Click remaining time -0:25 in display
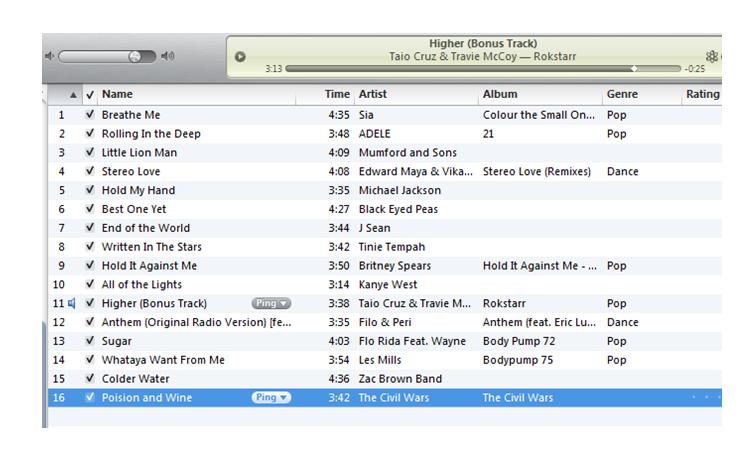Viewport: 750px width, 450px height. (695, 69)
